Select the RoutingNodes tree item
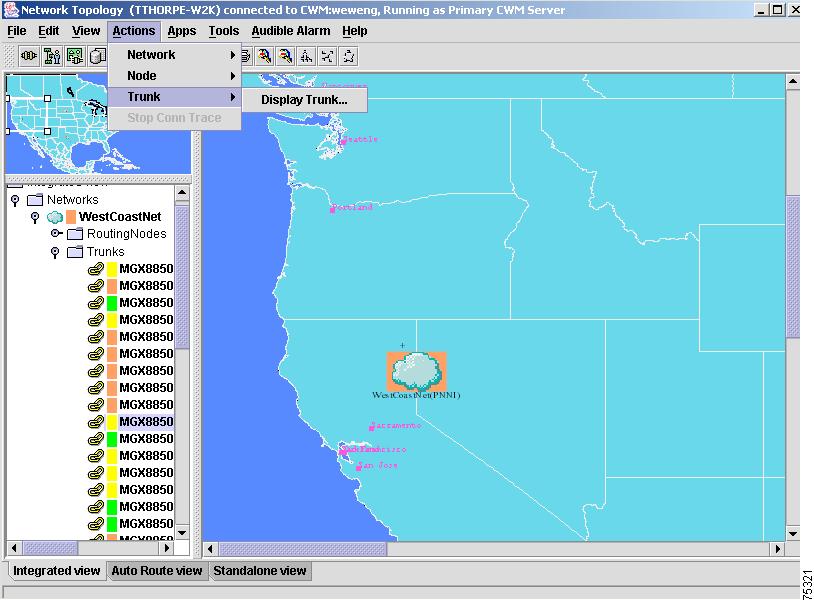 [x=127, y=234]
